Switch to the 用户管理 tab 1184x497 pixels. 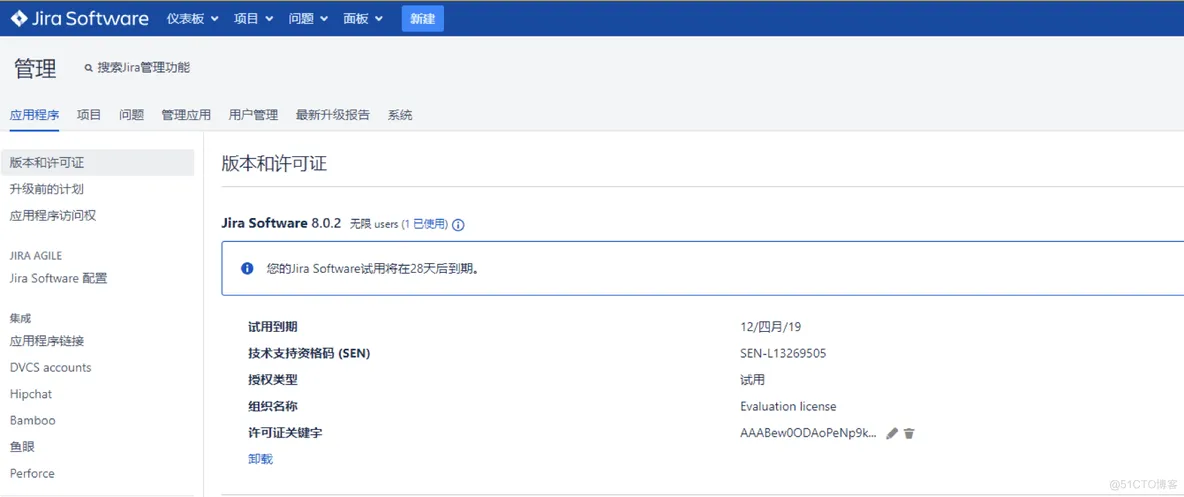pyautogui.click(x=253, y=115)
